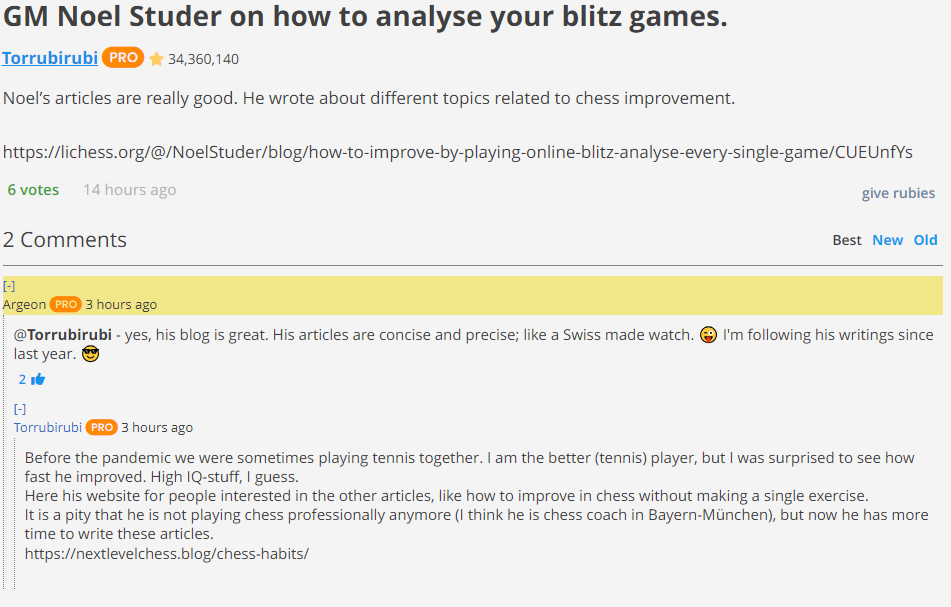This screenshot has width=951, height=607.
Task: Collapse Argeon's comment thread
Action: (9, 286)
